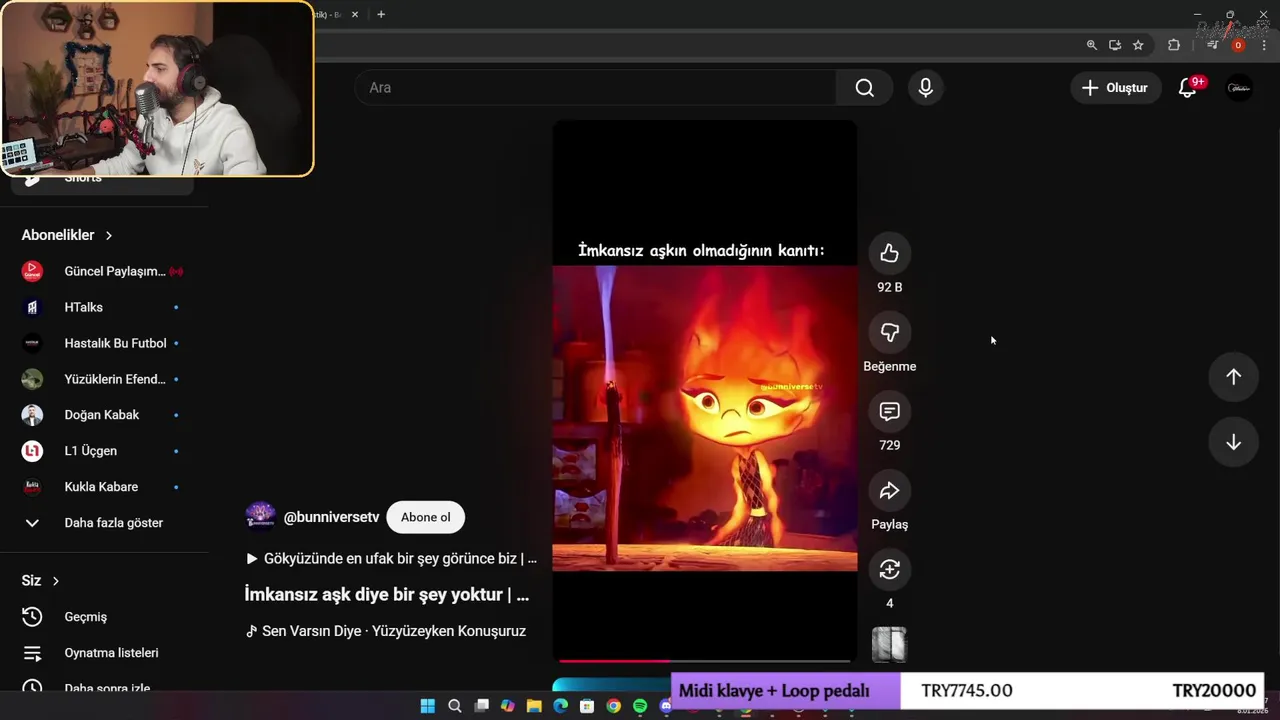This screenshot has height=720, width=1280.
Task: Click Google Chrome icon in taskbar
Action: pyautogui.click(x=613, y=706)
